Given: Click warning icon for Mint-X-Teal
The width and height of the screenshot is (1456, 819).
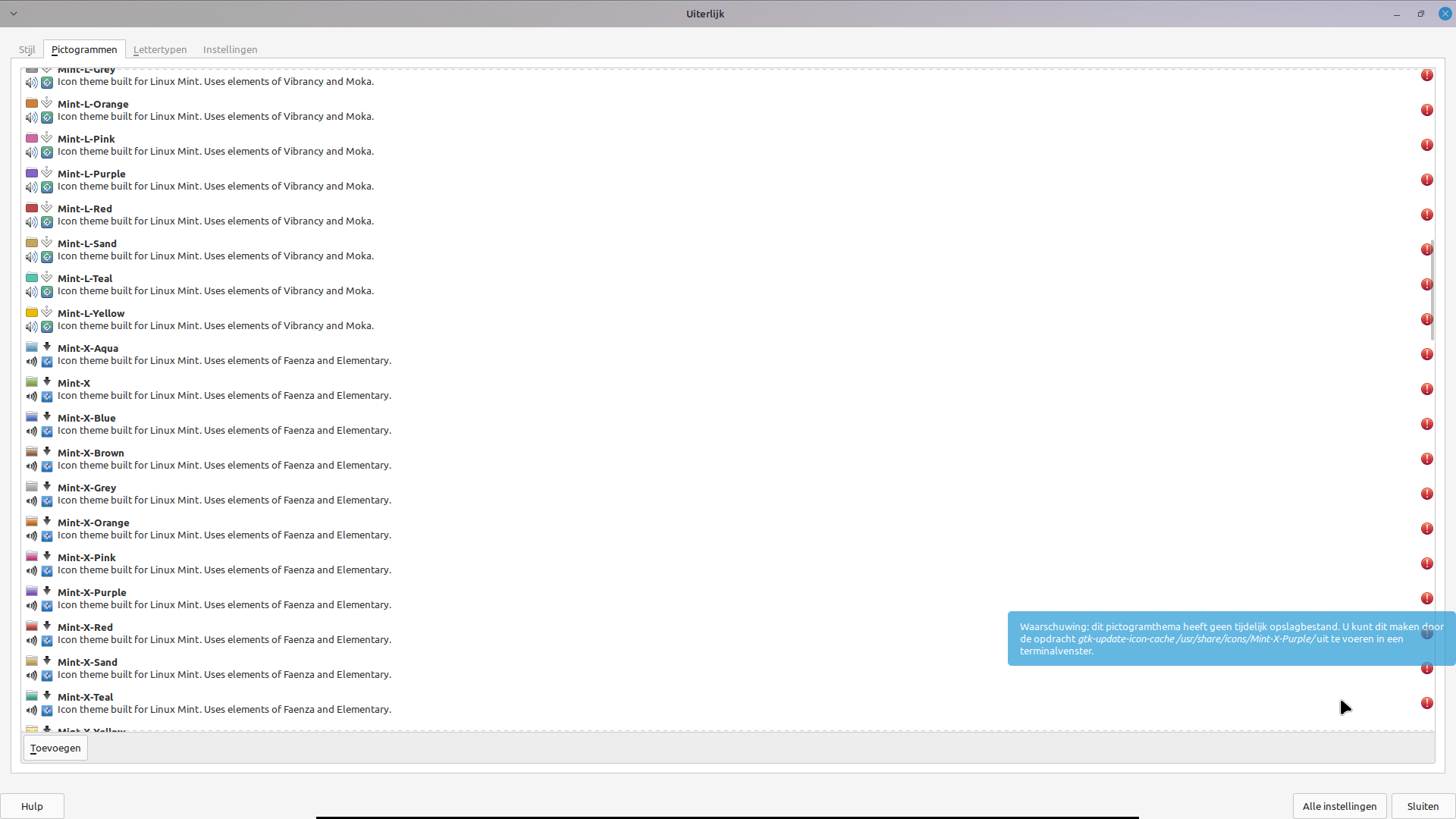Looking at the screenshot, I should (x=1427, y=703).
